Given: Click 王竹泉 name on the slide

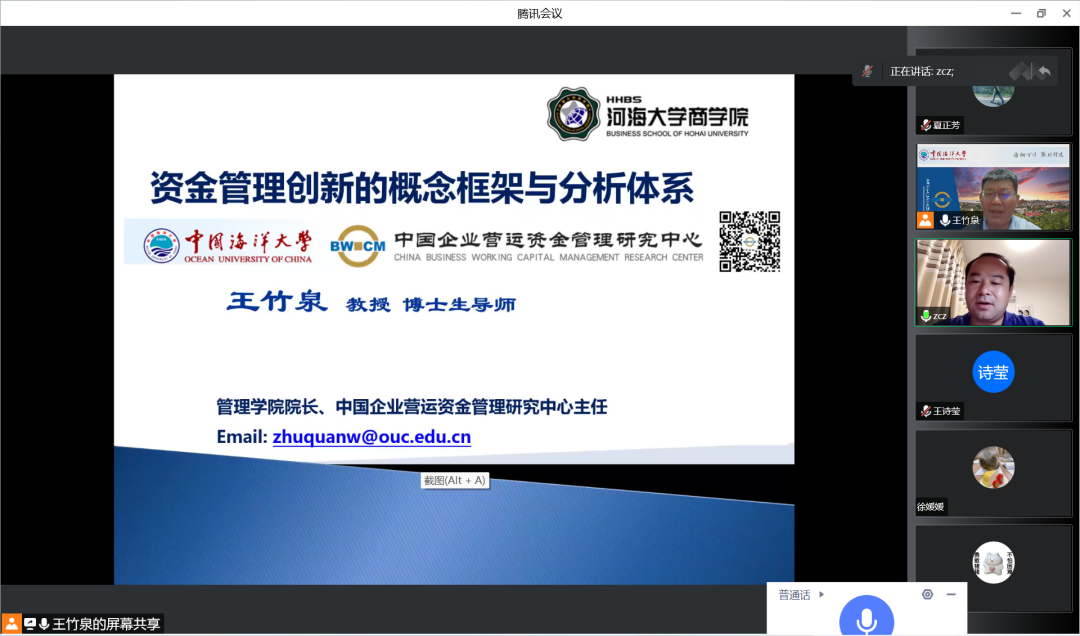Looking at the screenshot, I should coord(277,301).
